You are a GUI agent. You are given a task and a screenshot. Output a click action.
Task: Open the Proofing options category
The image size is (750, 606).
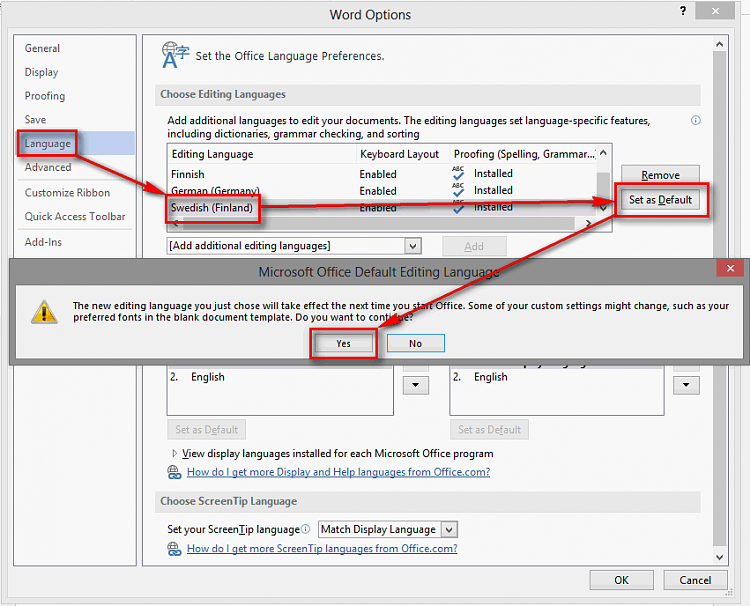[x=44, y=96]
